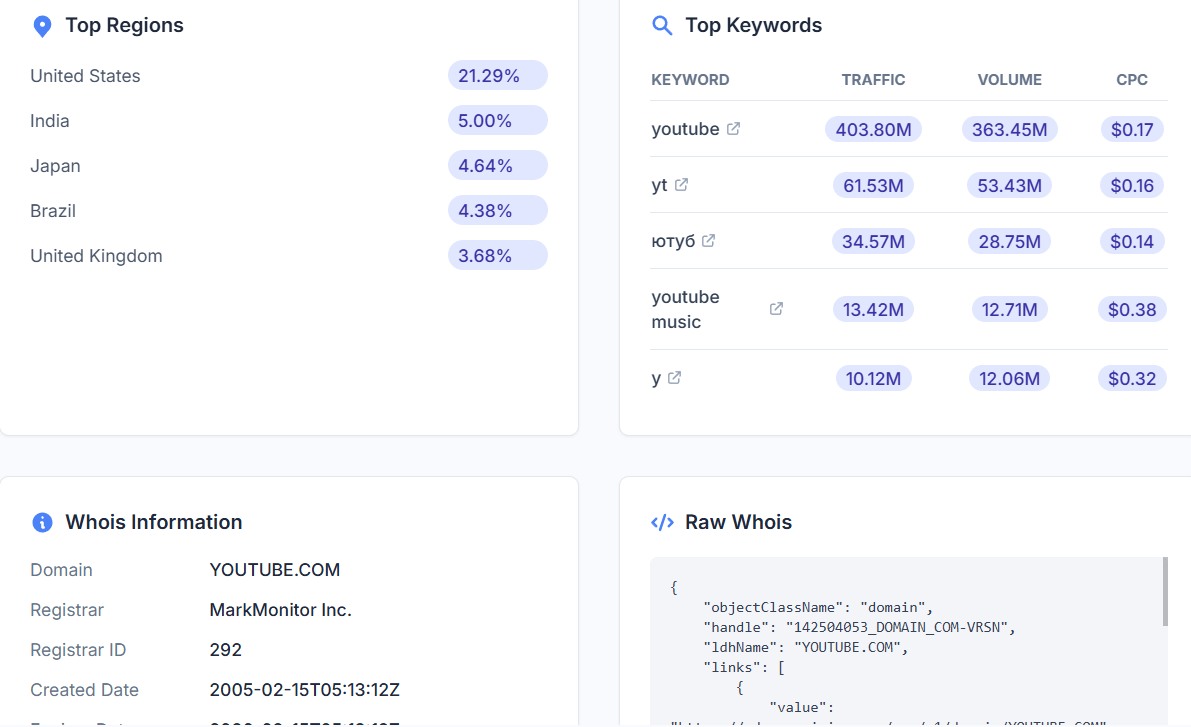Image resolution: width=1191 pixels, height=727 pixels.
Task: Click the Raw Whois panel scrollbar
Action: pos(1164,591)
